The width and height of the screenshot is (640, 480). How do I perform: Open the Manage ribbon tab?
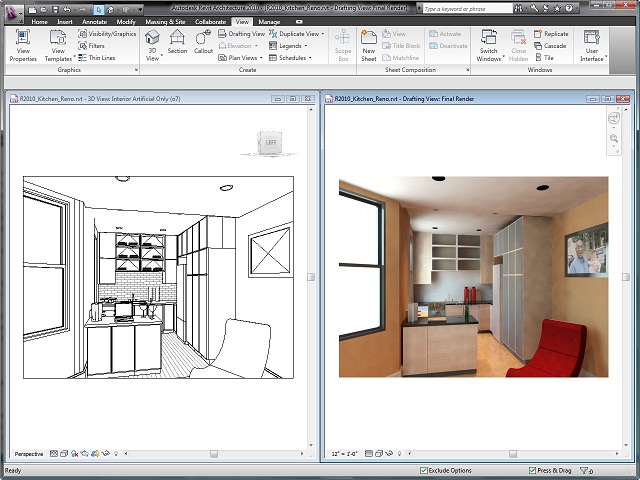(x=269, y=22)
